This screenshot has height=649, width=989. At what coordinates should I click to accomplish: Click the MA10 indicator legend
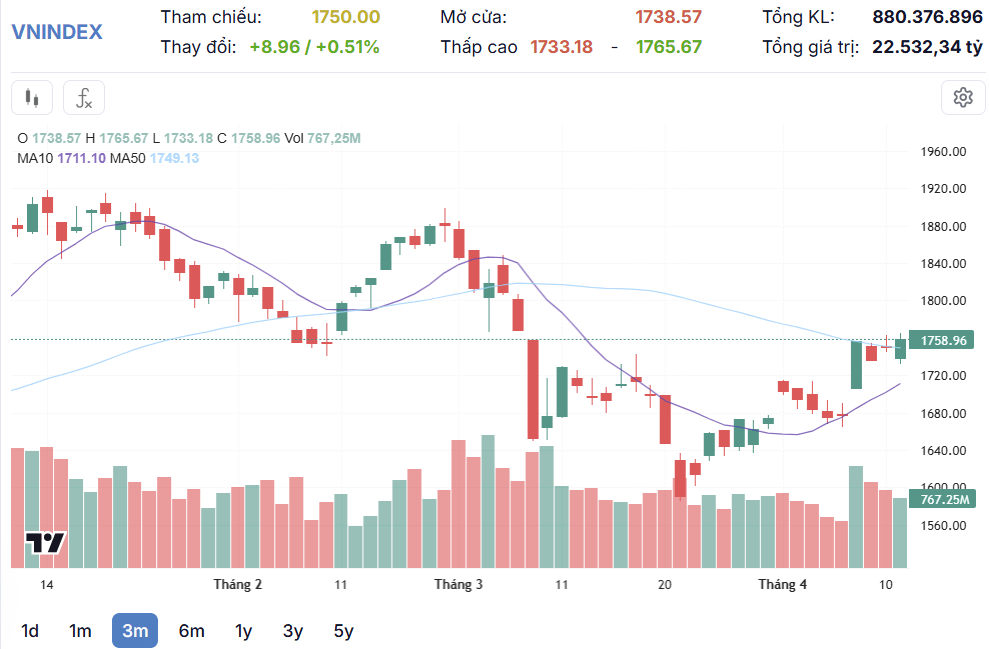(61, 158)
